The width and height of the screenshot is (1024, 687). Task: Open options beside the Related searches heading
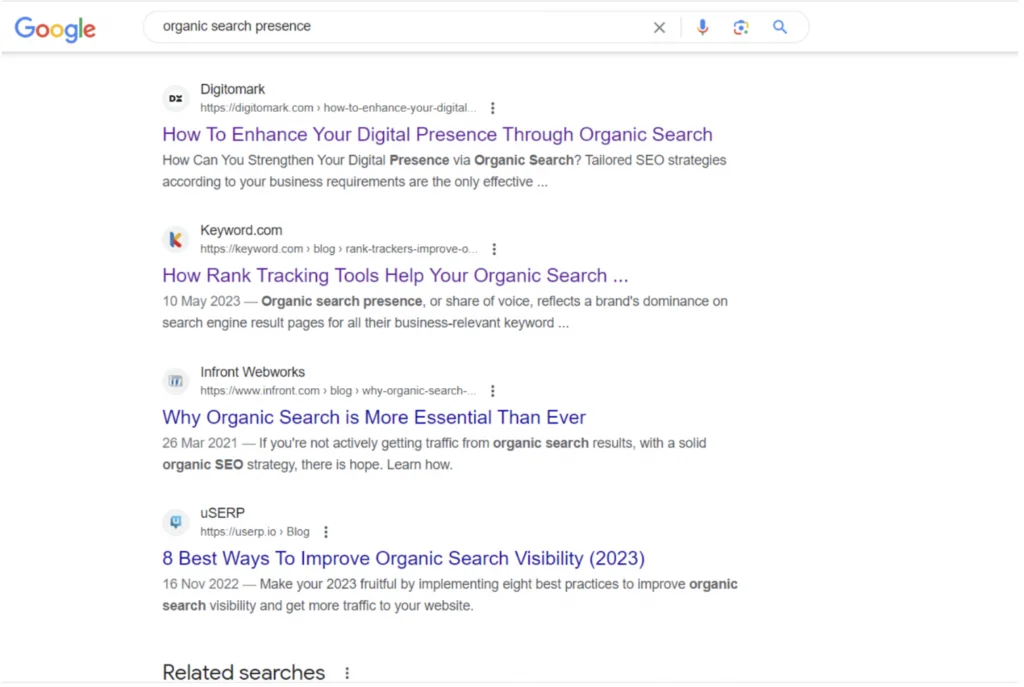point(346,672)
